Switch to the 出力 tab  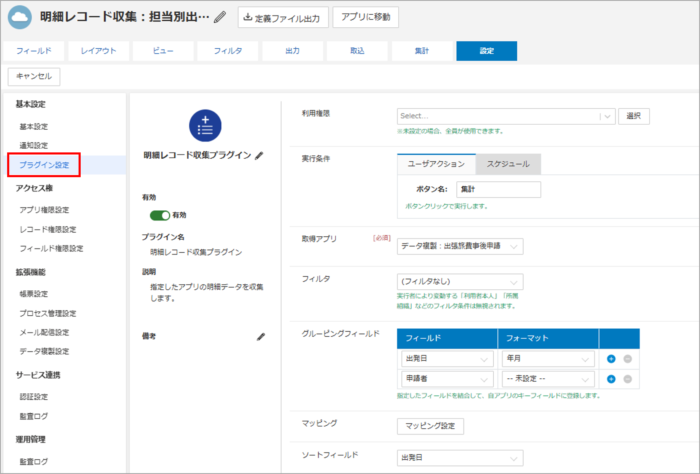(292, 51)
